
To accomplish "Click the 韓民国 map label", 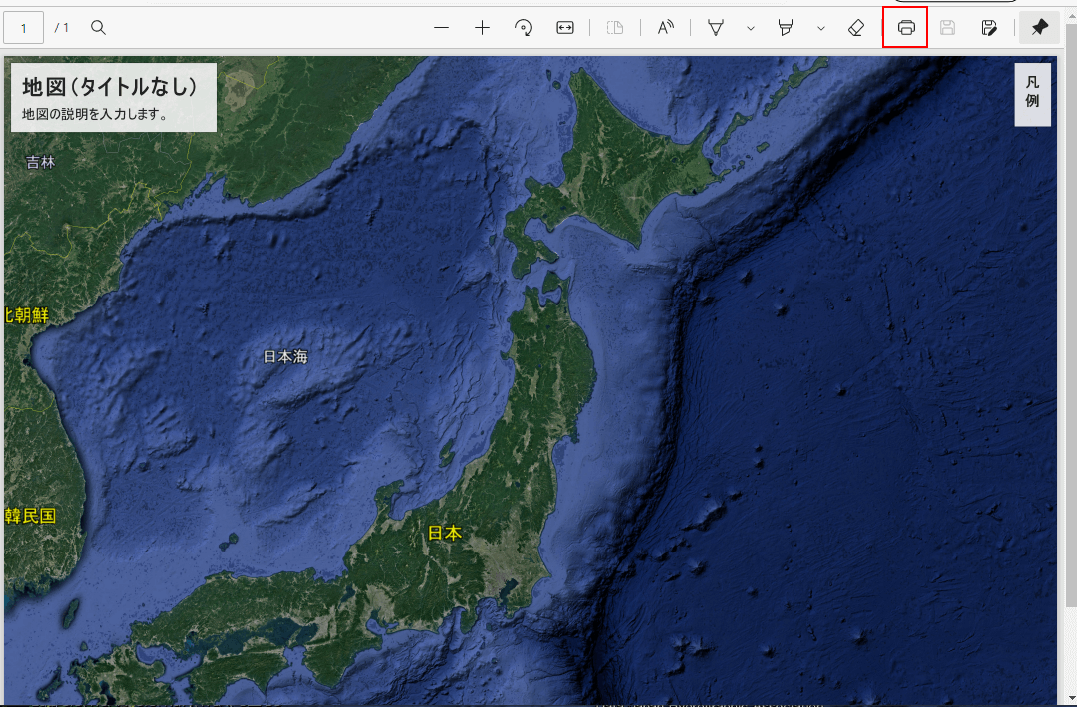I will (x=30, y=516).
